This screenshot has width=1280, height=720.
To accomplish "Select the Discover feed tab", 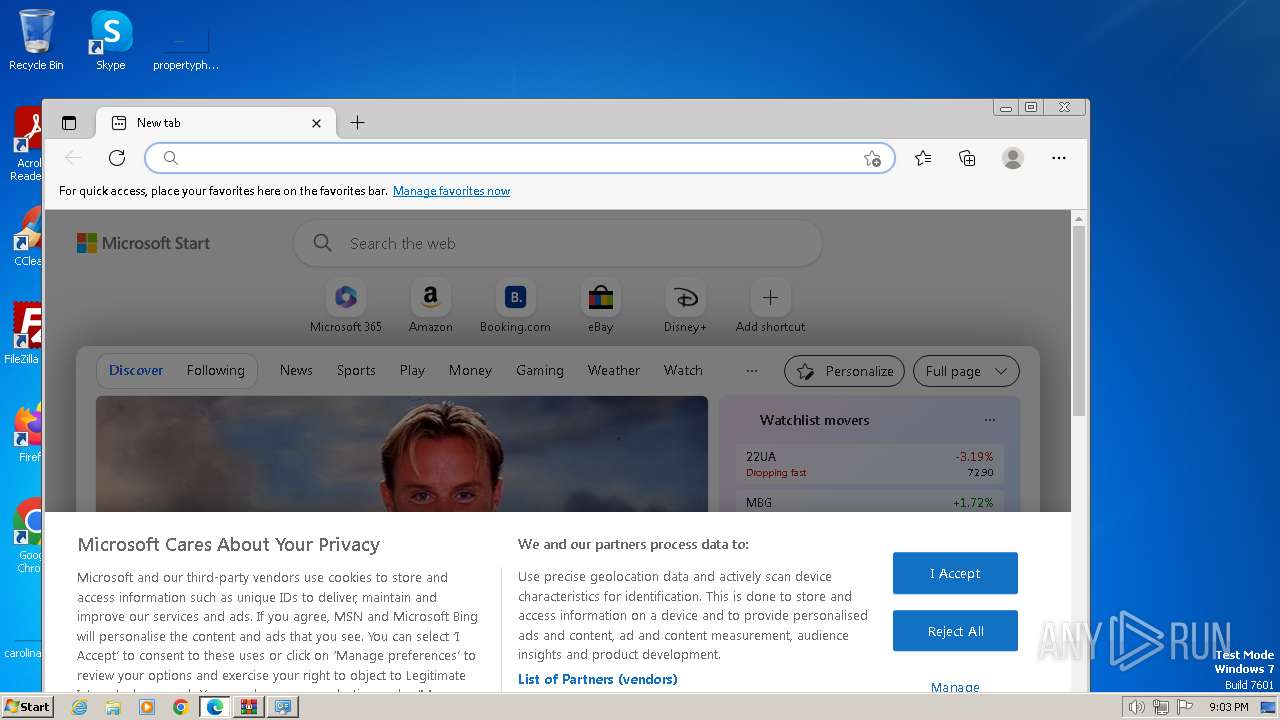I will pos(136,370).
